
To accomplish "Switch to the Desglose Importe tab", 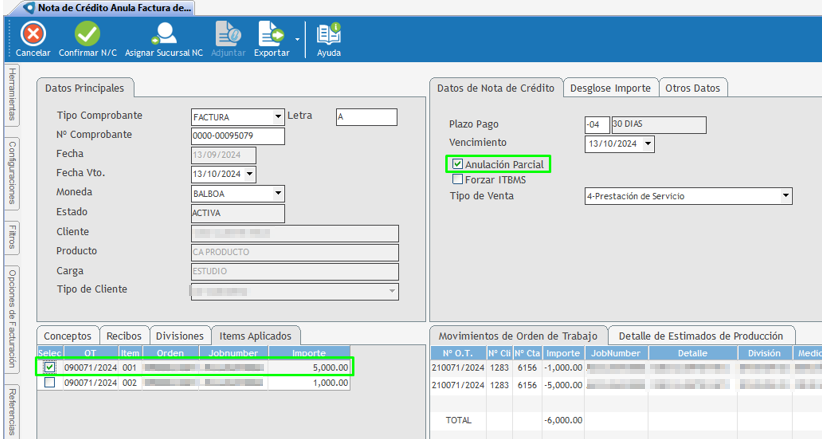I will point(610,88).
